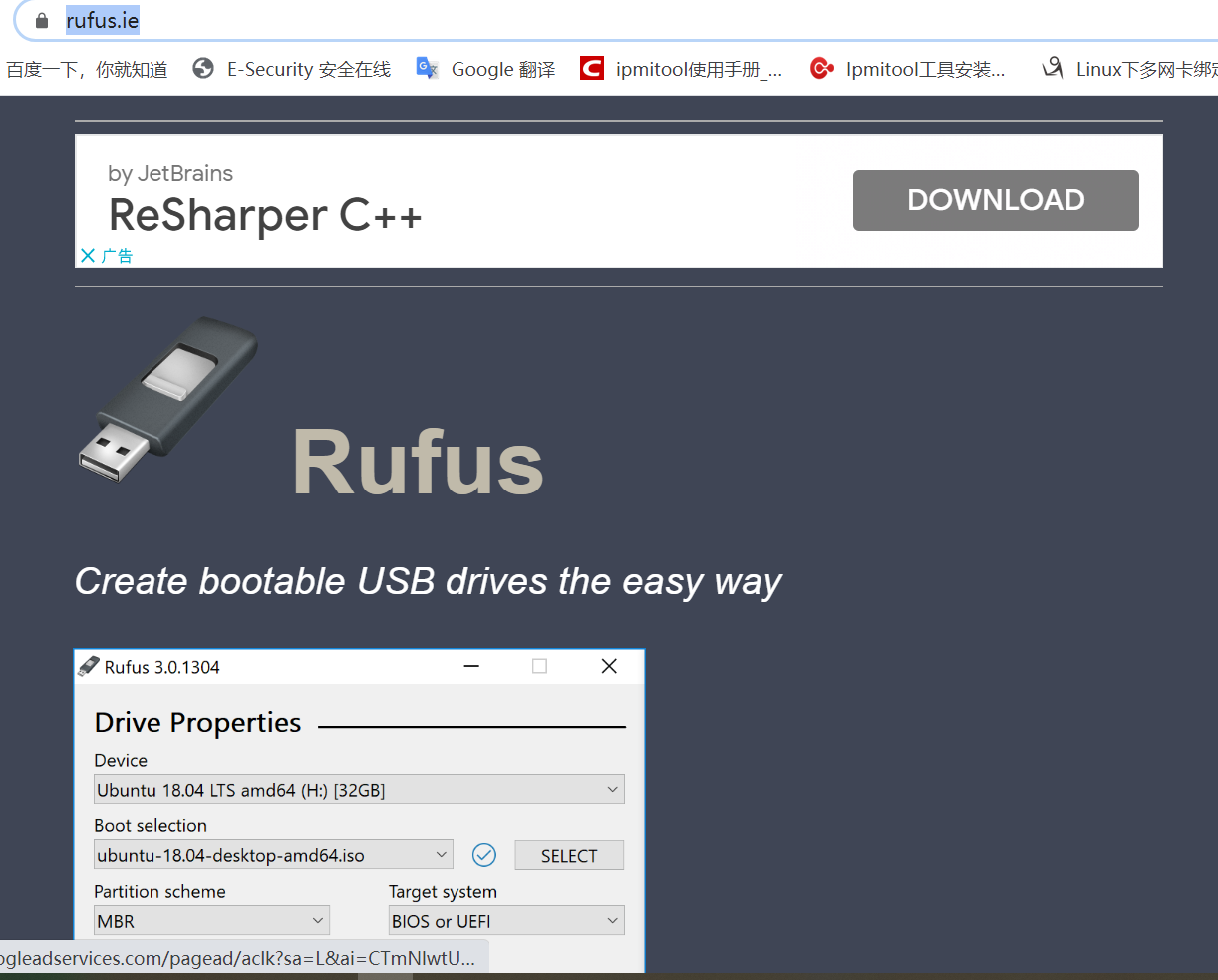Open the ipmitool使用手册 bookmark
Viewport: 1218px width, 980px height.
pos(699,69)
